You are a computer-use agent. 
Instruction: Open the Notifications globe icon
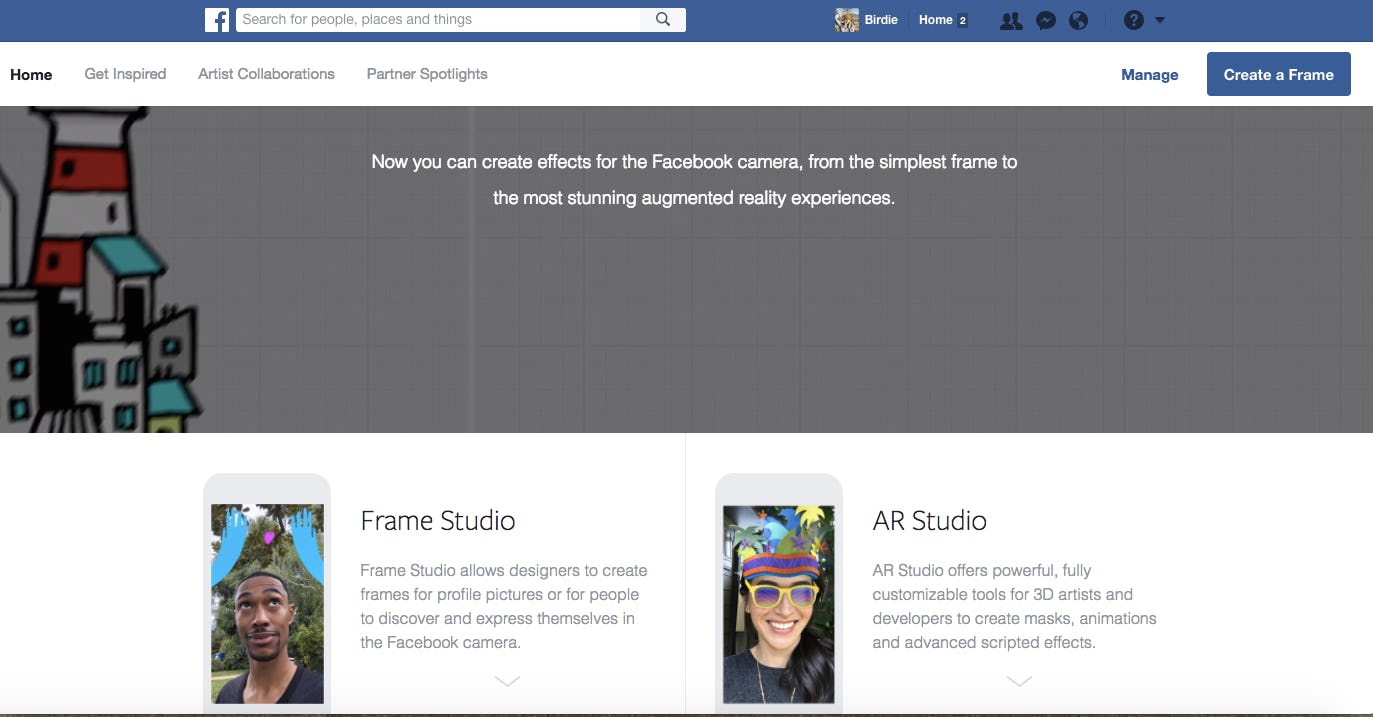(x=1078, y=20)
